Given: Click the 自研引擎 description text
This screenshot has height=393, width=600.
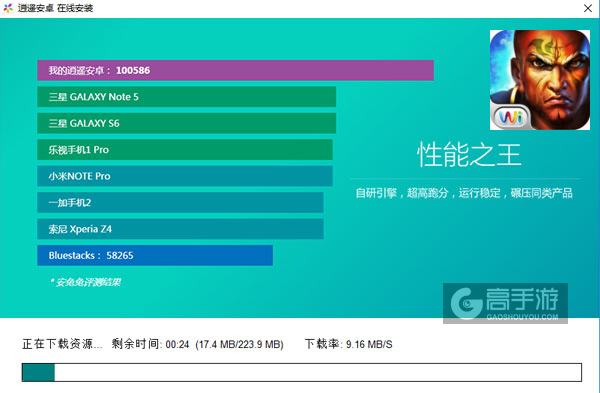Looking at the screenshot, I should 464,193.
